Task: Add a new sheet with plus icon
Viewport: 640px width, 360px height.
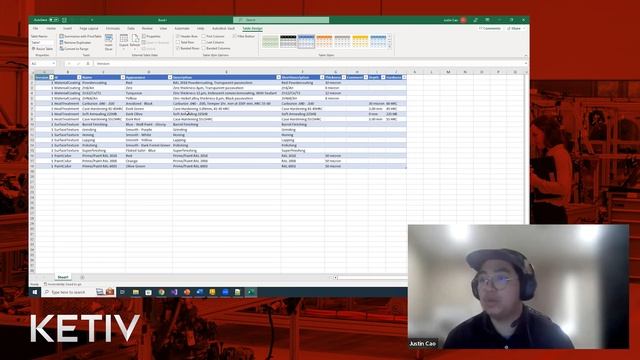Action: click(x=82, y=278)
